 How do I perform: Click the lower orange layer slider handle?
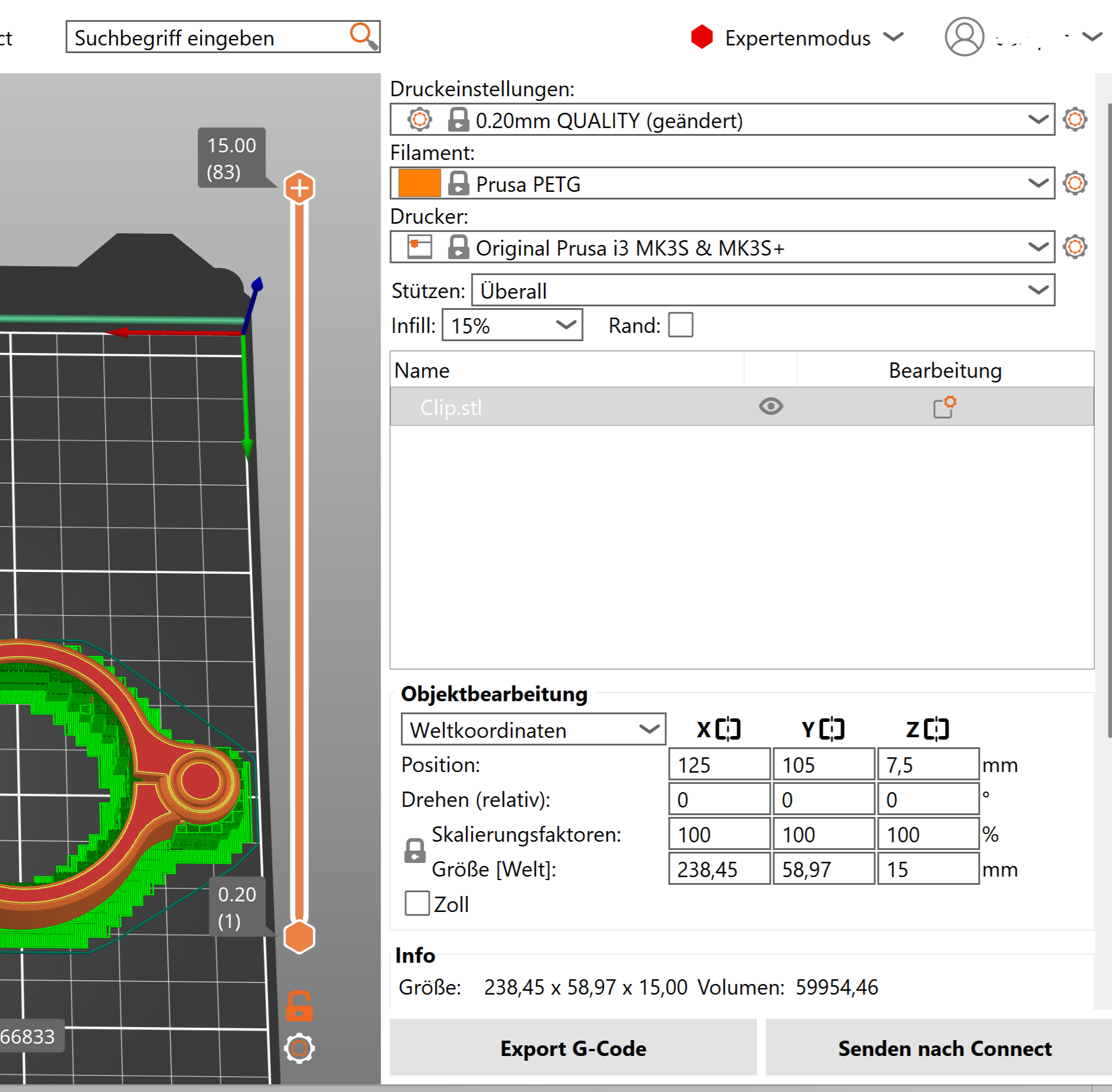pyautogui.click(x=300, y=937)
